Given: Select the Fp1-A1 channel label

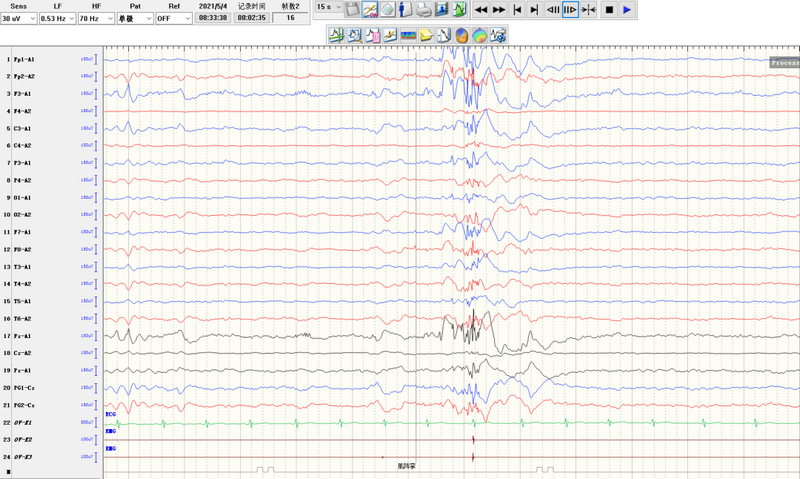Looking at the screenshot, I should 24,60.
